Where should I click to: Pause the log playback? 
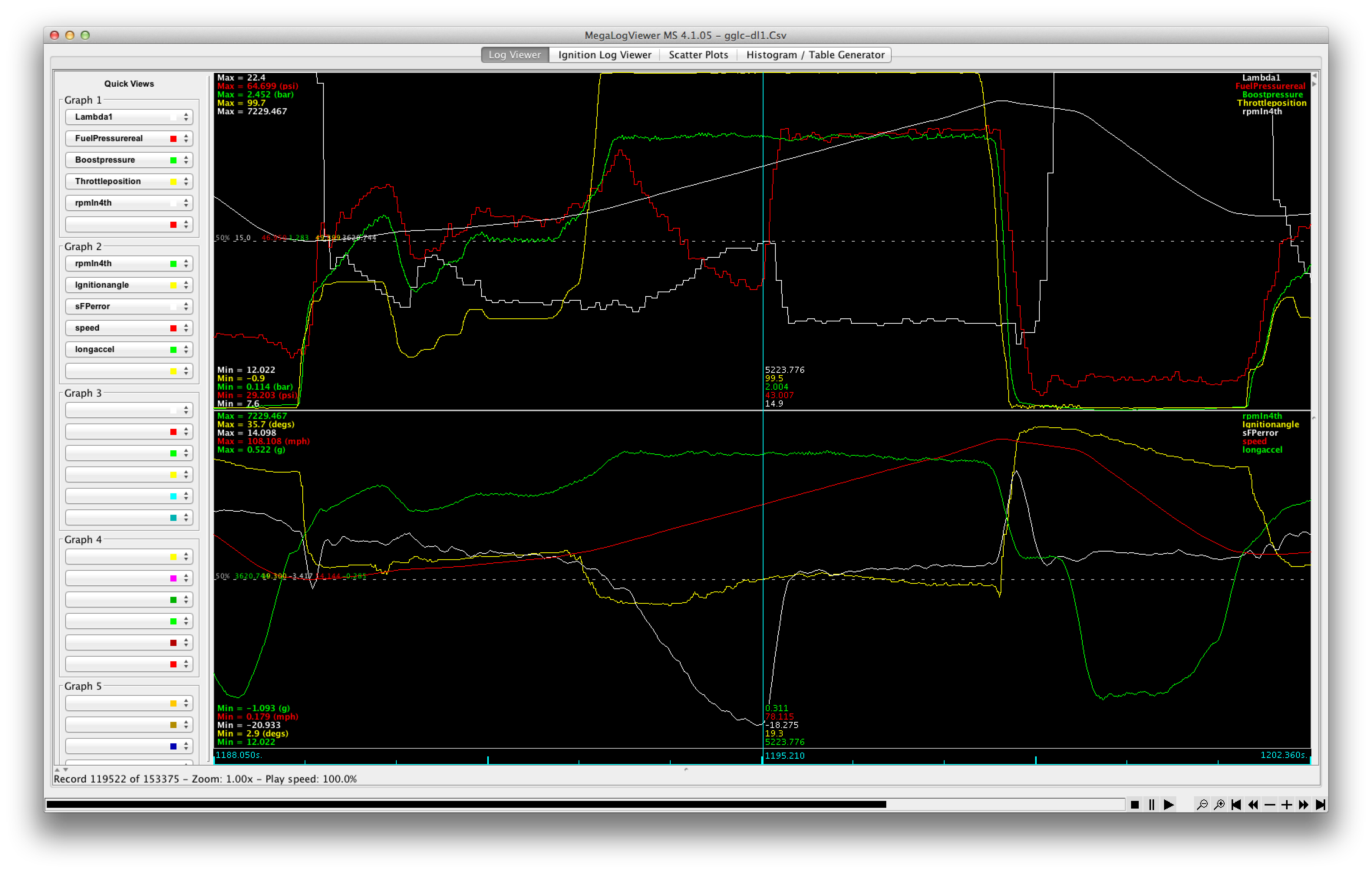point(1151,805)
